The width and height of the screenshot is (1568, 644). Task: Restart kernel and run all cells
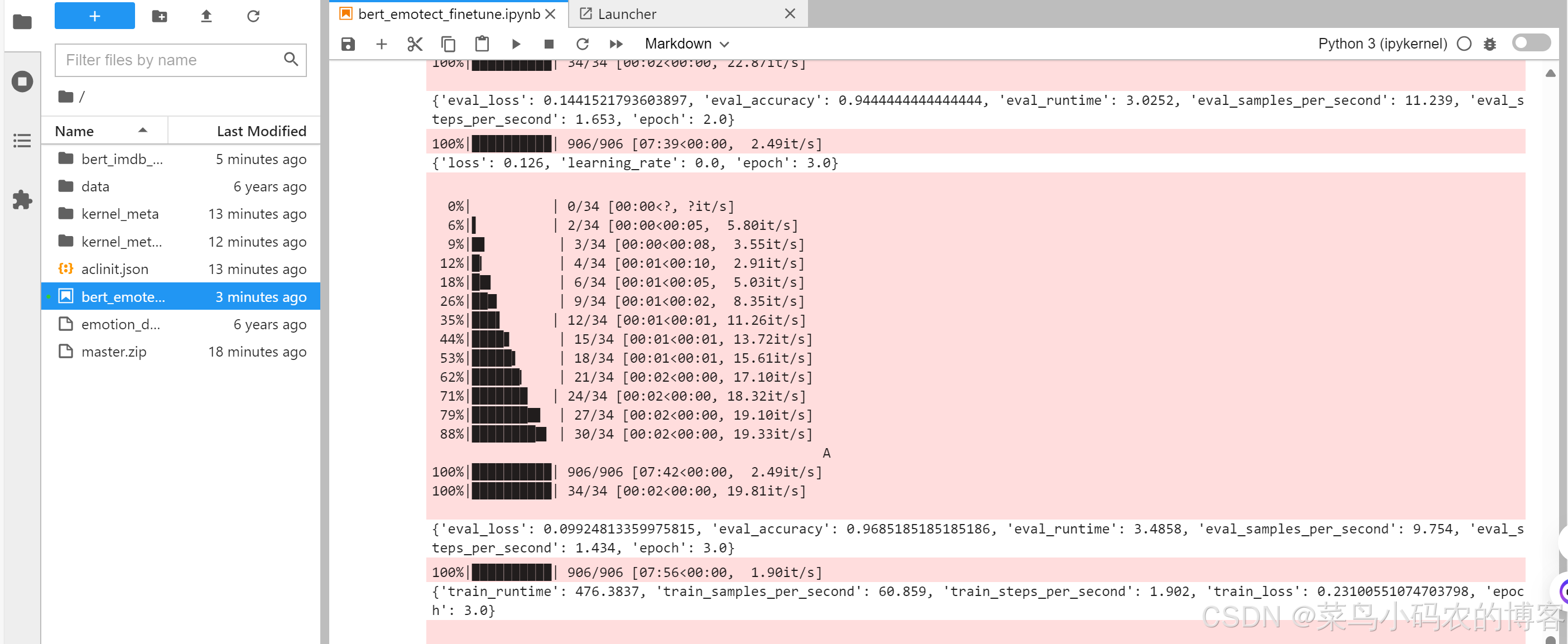point(616,44)
